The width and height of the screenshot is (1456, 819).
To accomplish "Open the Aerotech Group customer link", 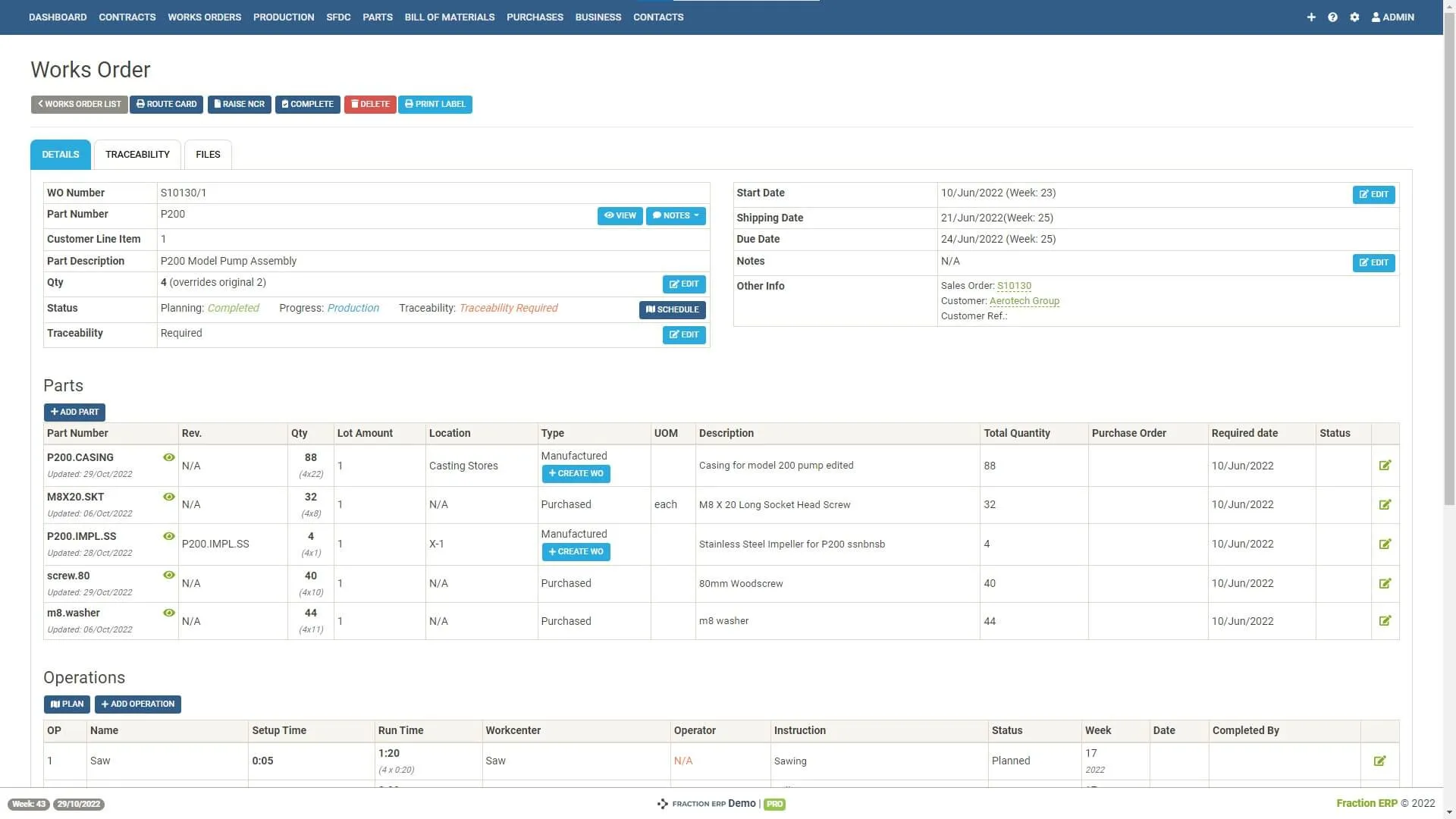I will pyautogui.click(x=1024, y=301).
